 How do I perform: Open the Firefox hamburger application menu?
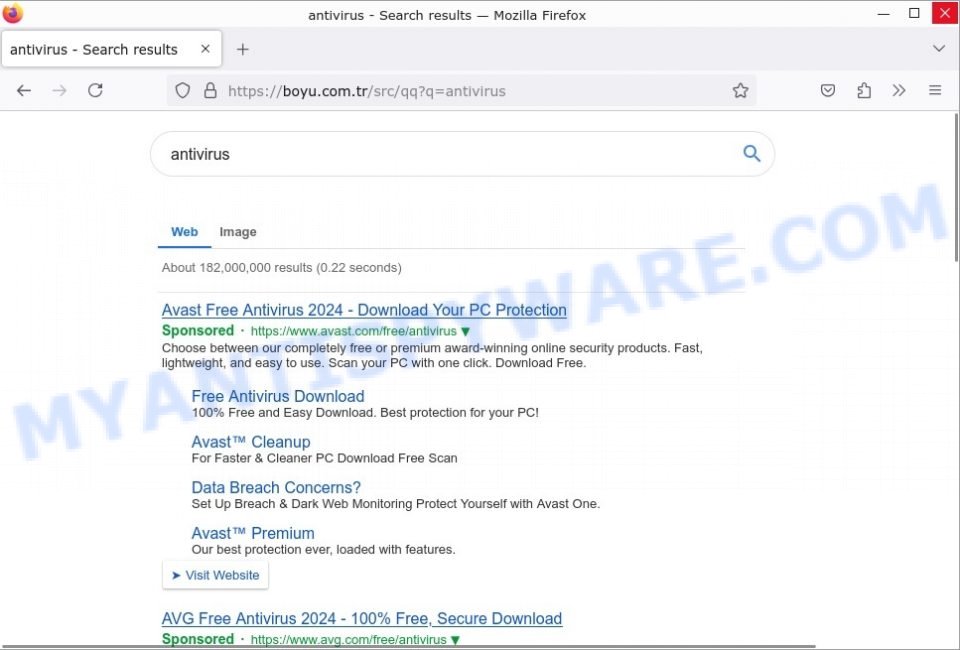tap(935, 91)
